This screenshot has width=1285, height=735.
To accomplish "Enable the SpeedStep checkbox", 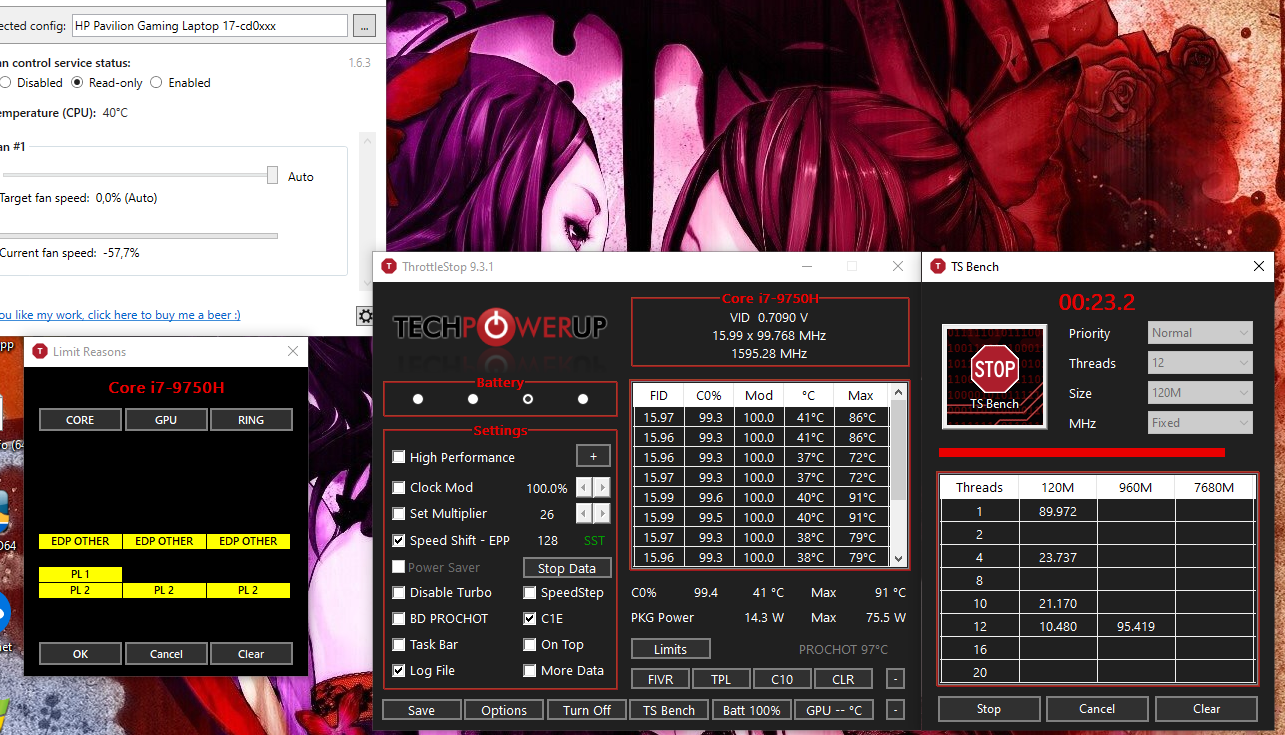I will coord(530,592).
